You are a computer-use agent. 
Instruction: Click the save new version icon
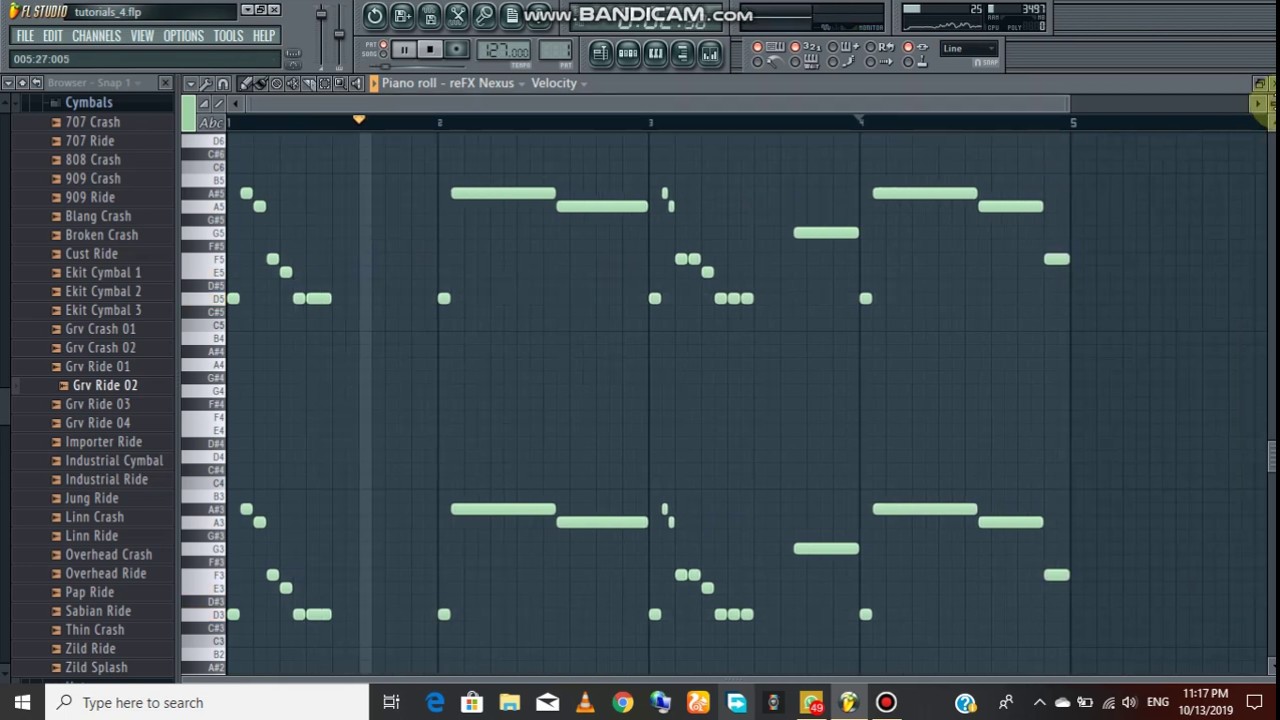click(402, 15)
